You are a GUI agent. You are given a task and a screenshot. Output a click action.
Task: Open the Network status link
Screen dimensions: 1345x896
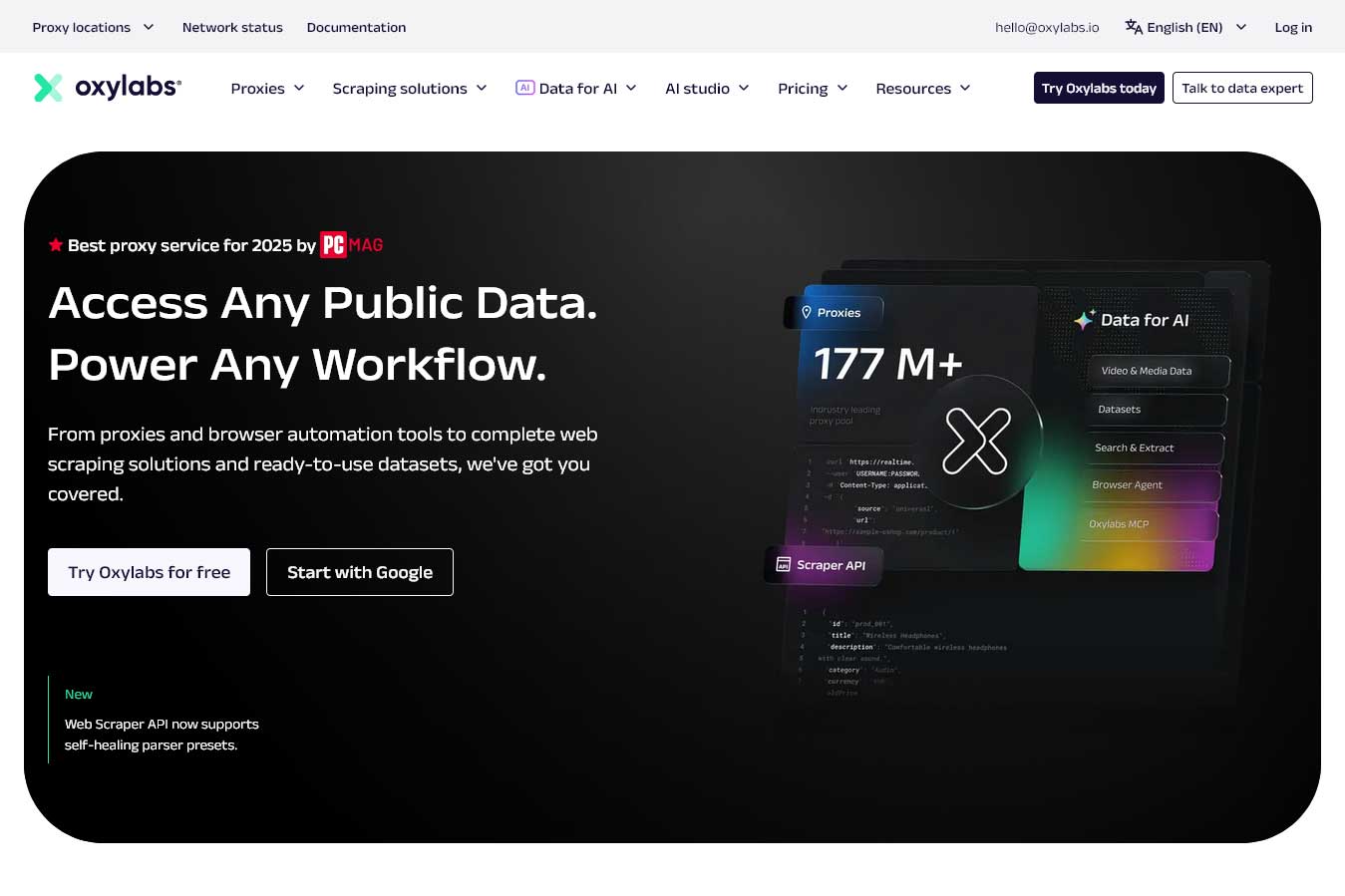(x=232, y=27)
